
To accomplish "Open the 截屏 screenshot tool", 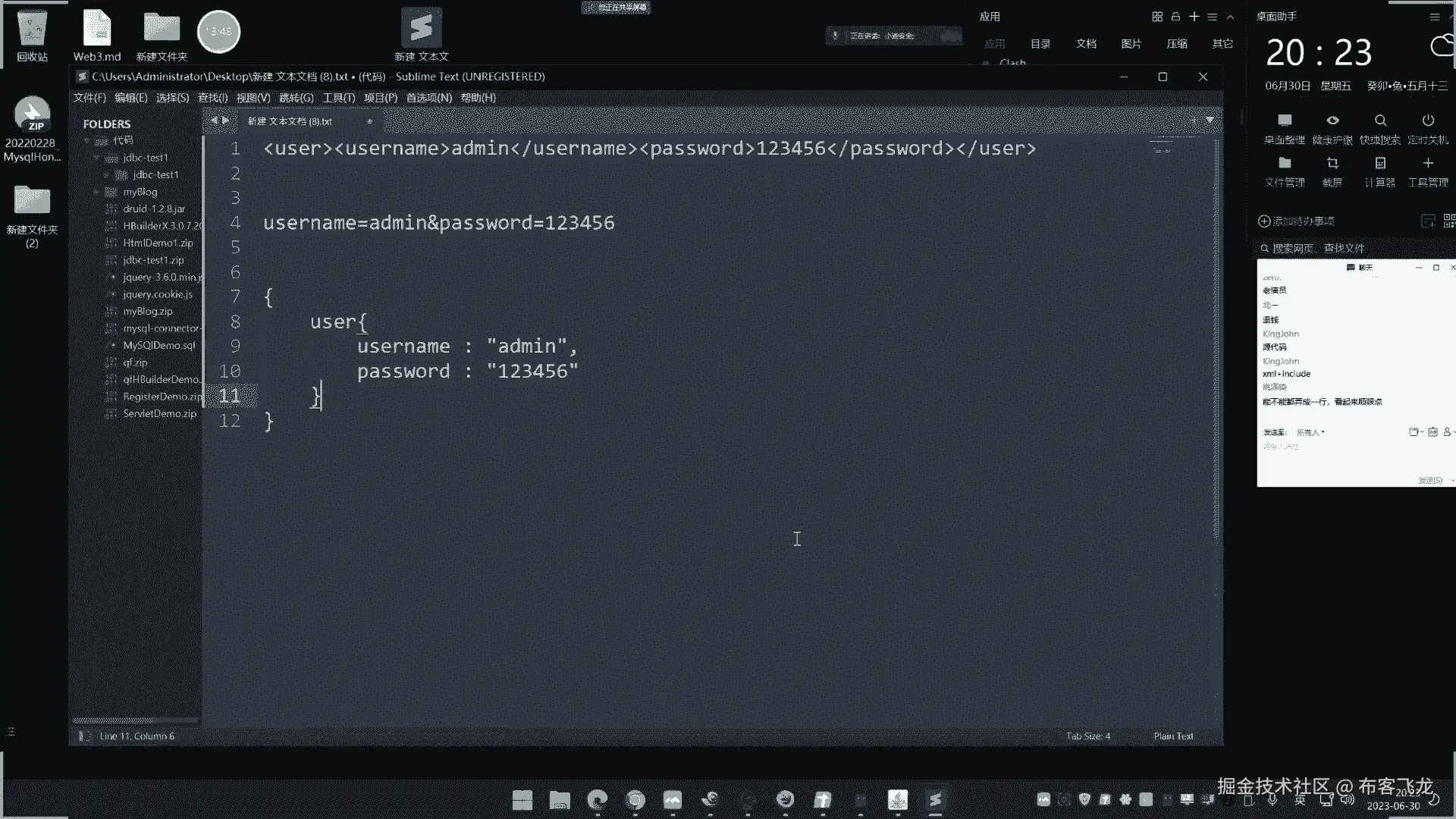I will [x=1332, y=164].
